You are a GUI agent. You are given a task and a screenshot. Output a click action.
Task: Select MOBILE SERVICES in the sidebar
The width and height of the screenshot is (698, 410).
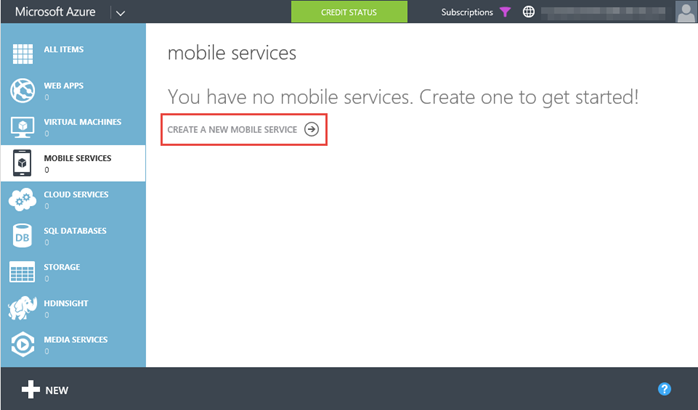(73, 163)
